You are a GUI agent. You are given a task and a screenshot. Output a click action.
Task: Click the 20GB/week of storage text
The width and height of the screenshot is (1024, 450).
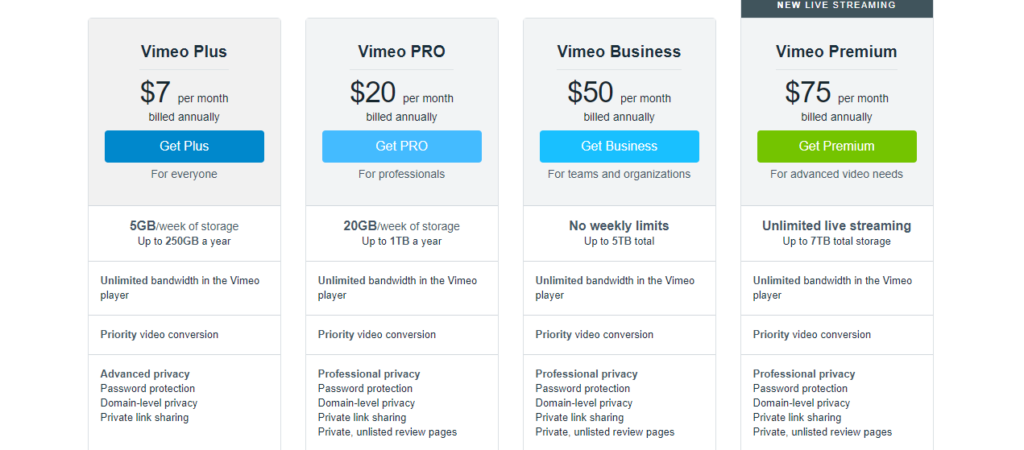(x=402, y=227)
